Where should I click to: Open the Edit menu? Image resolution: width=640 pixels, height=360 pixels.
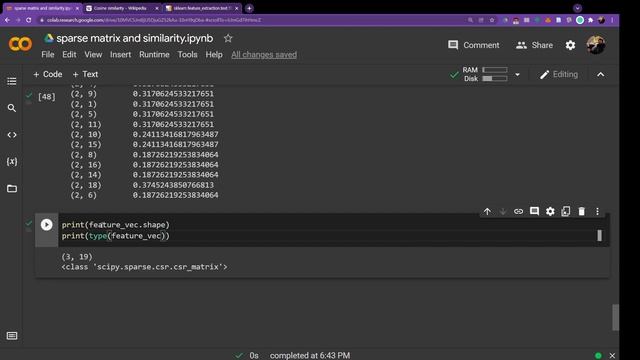click(69, 55)
